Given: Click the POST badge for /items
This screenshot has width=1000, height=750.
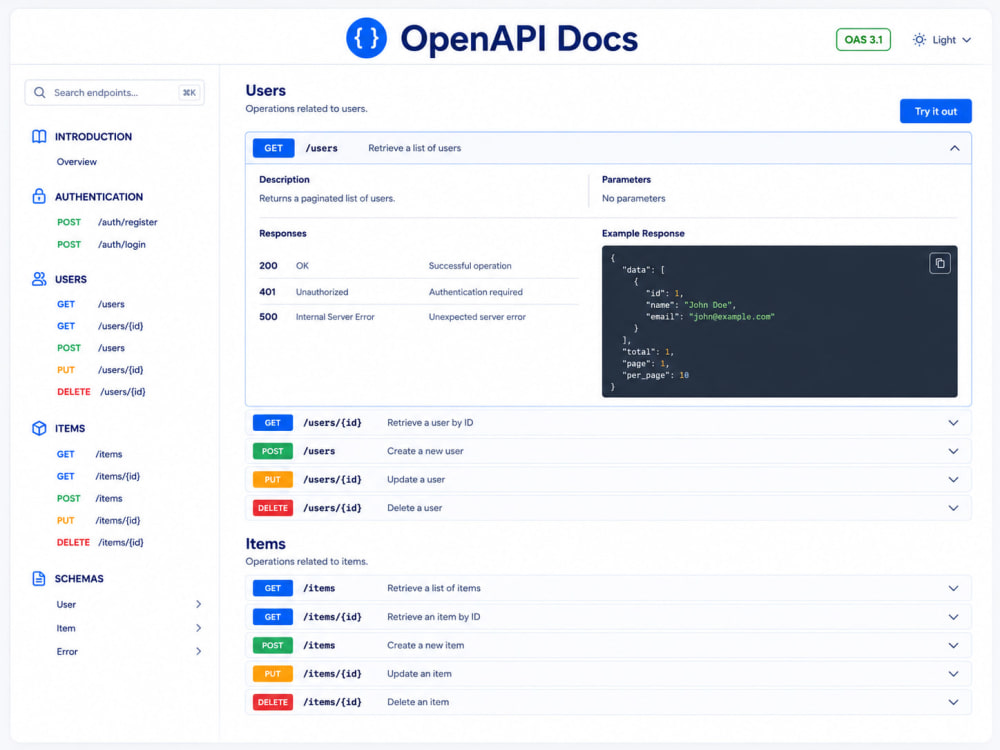Looking at the screenshot, I should click(272, 645).
